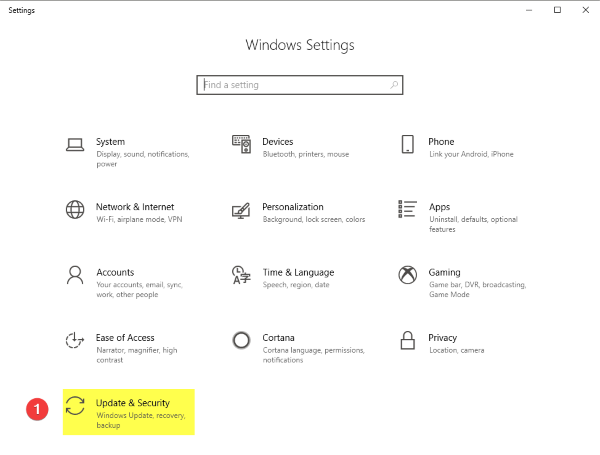Click 'Display, sound, notifications, power' description

[x=143, y=159]
